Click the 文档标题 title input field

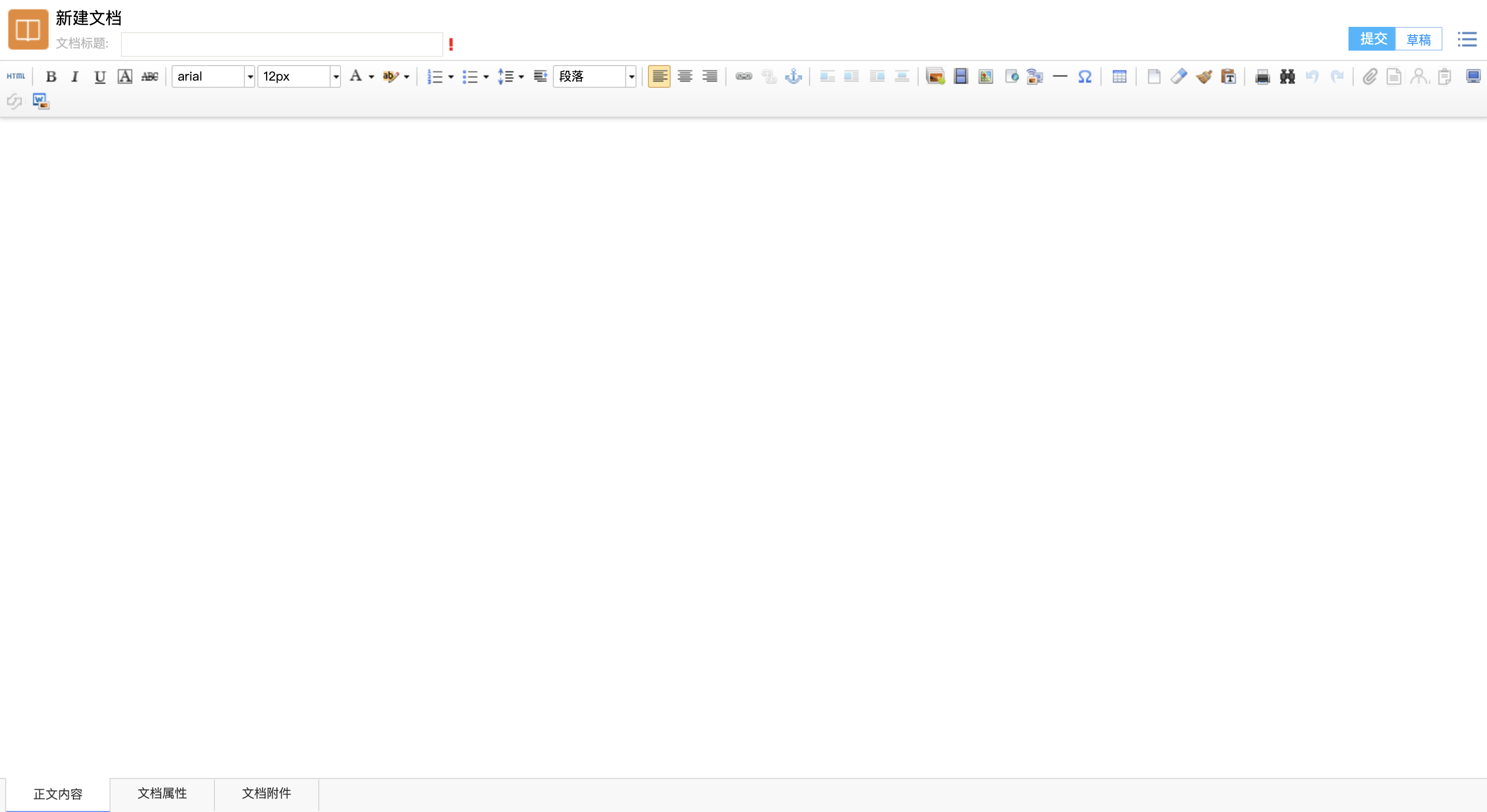pos(282,44)
